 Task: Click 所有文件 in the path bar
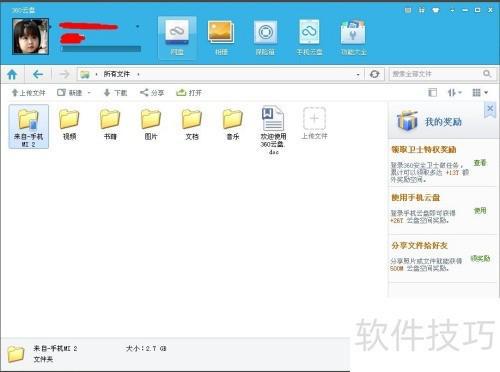click(x=116, y=74)
